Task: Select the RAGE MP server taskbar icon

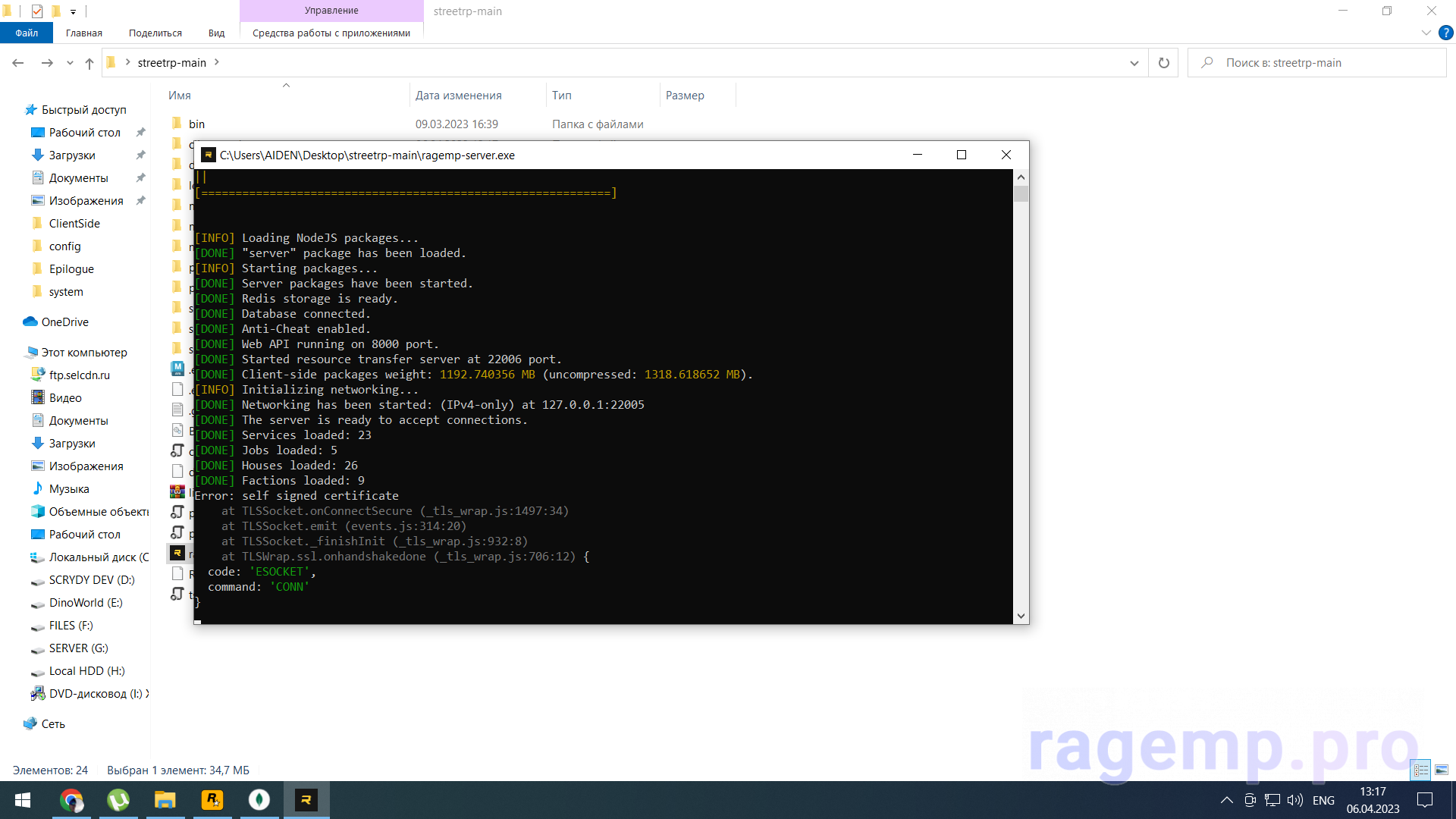Action: 306,800
